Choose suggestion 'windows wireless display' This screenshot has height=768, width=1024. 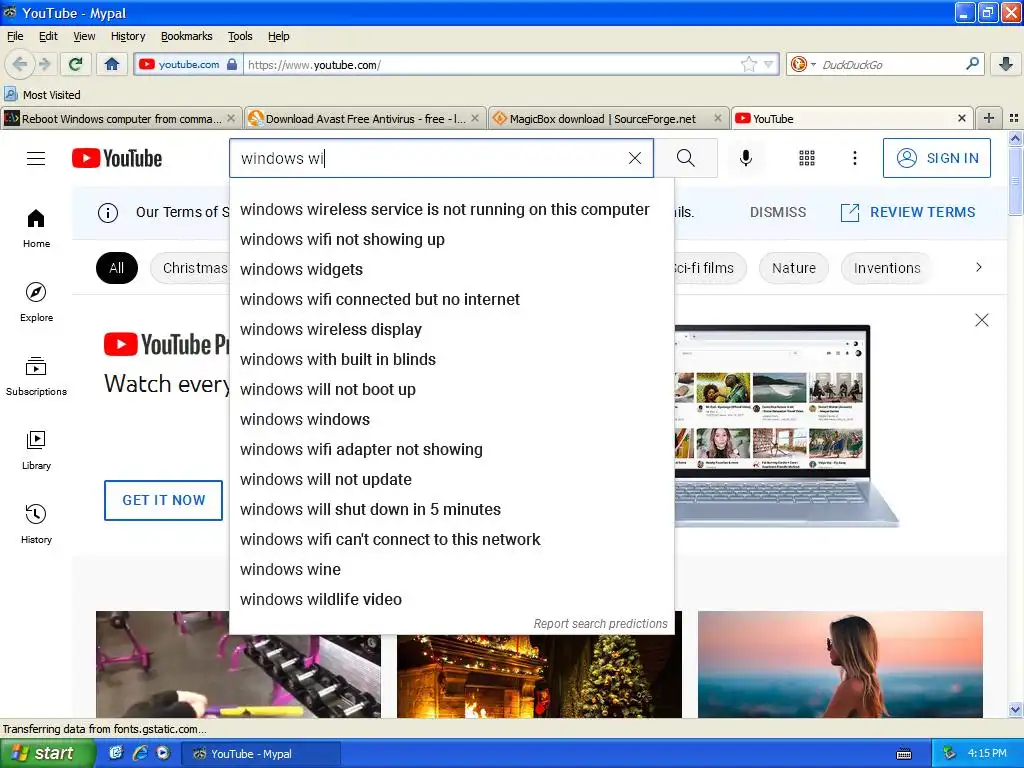click(x=452, y=330)
